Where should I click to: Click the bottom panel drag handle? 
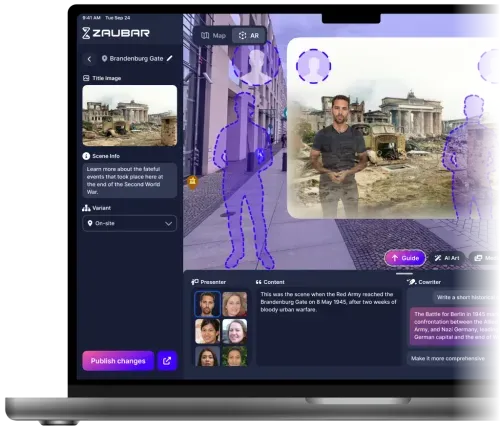pyautogui.click(x=404, y=274)
